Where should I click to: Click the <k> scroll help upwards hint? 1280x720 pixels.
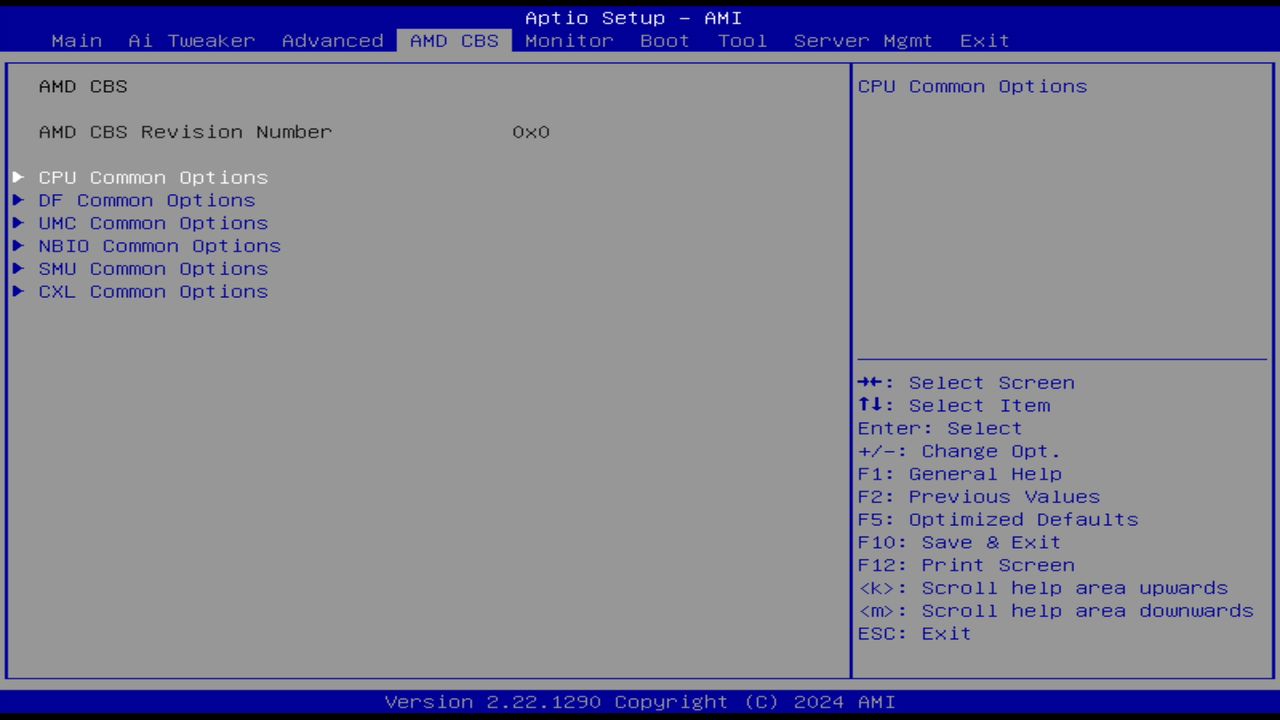pyautogui.click(x=1043, y=588)
